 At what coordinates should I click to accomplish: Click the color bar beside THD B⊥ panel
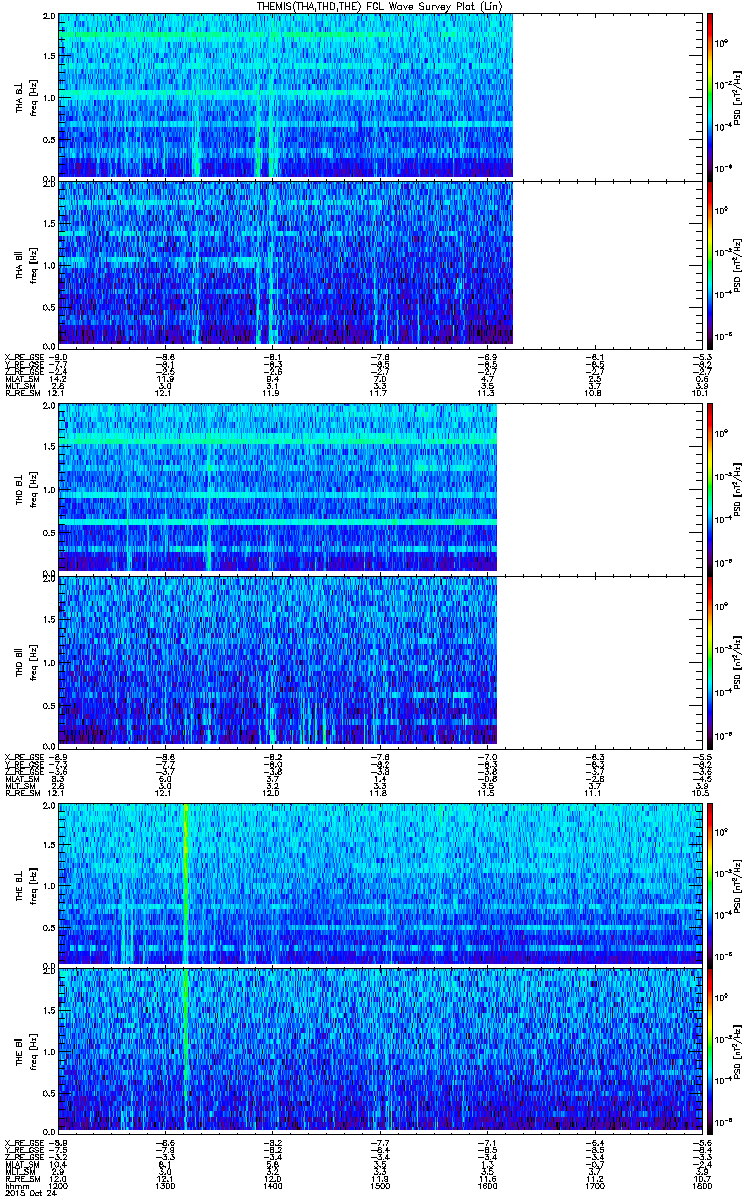[x=709, y=488]
